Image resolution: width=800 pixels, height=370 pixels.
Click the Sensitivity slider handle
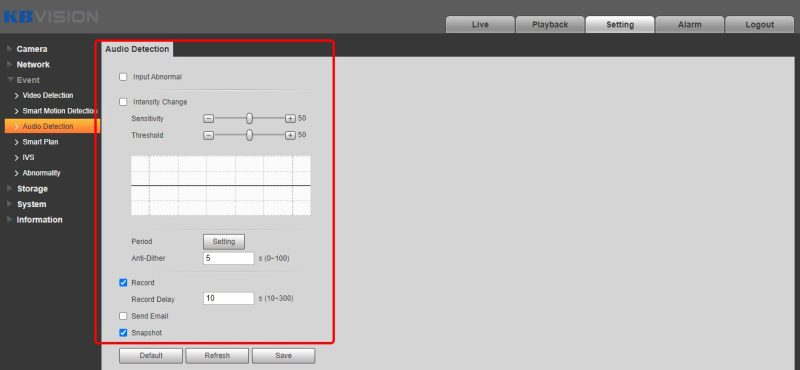(249, 118)
